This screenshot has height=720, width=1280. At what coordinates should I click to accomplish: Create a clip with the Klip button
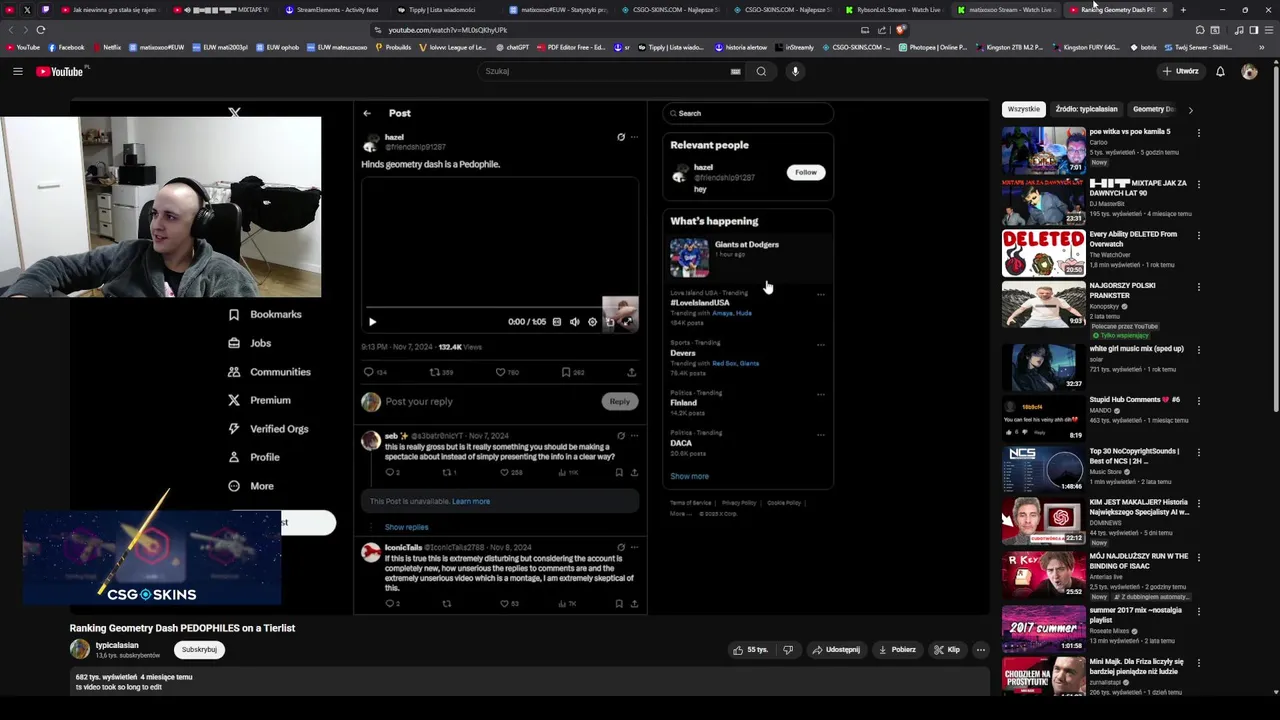tap(947, 650)
